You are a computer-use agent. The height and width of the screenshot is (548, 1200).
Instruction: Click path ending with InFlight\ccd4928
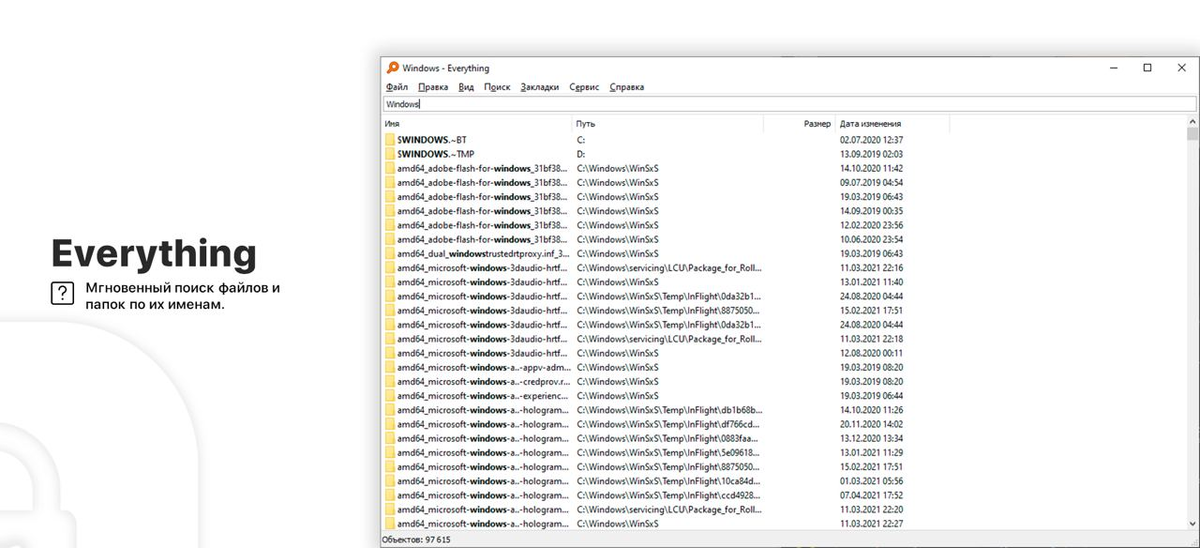[x=669, y=495]
